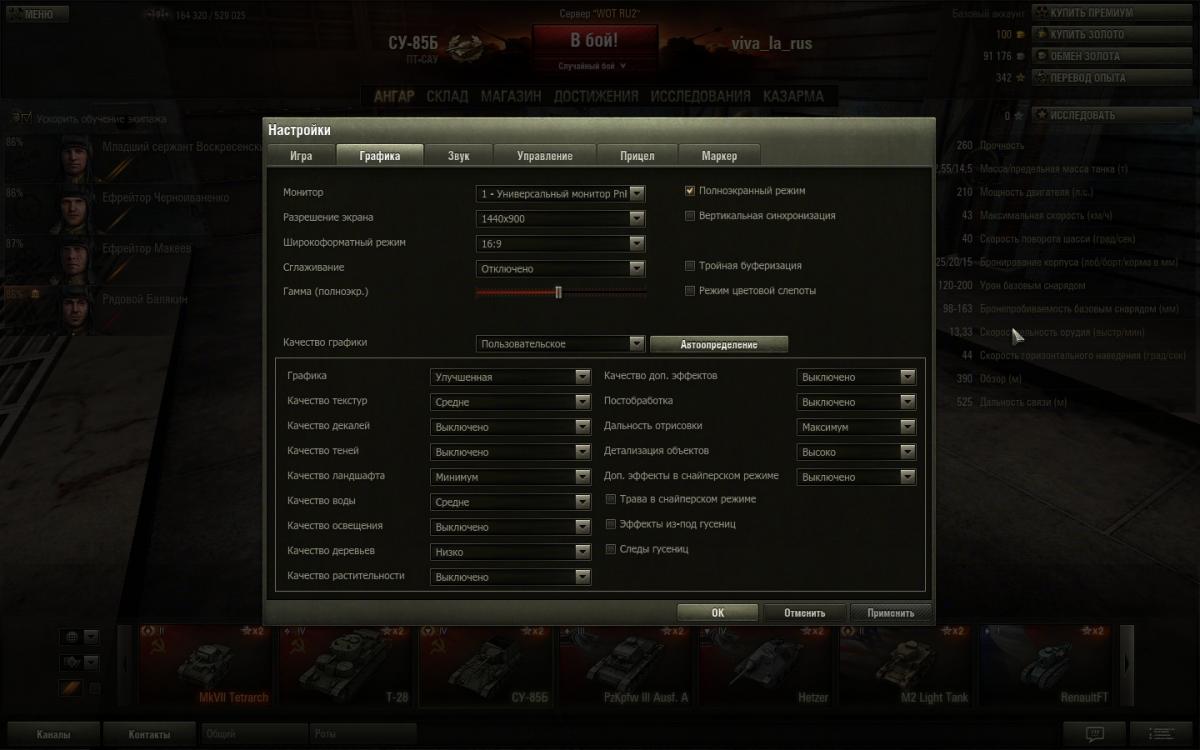Click the globe filter icon beside tank carousel
1200x750 pixels.
click(72, 637)
